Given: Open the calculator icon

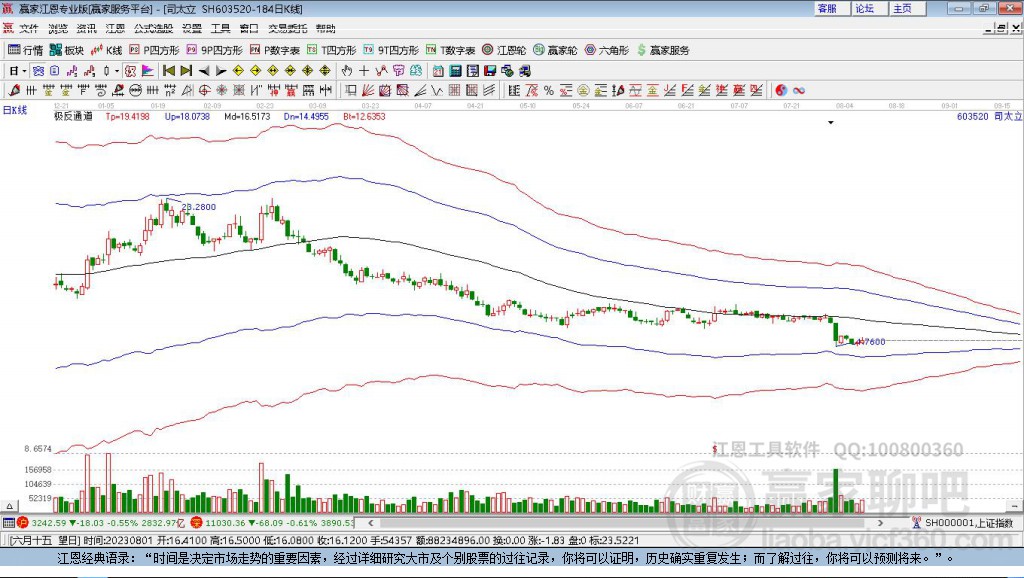Looking at the screenshot, I should point(456,71).
